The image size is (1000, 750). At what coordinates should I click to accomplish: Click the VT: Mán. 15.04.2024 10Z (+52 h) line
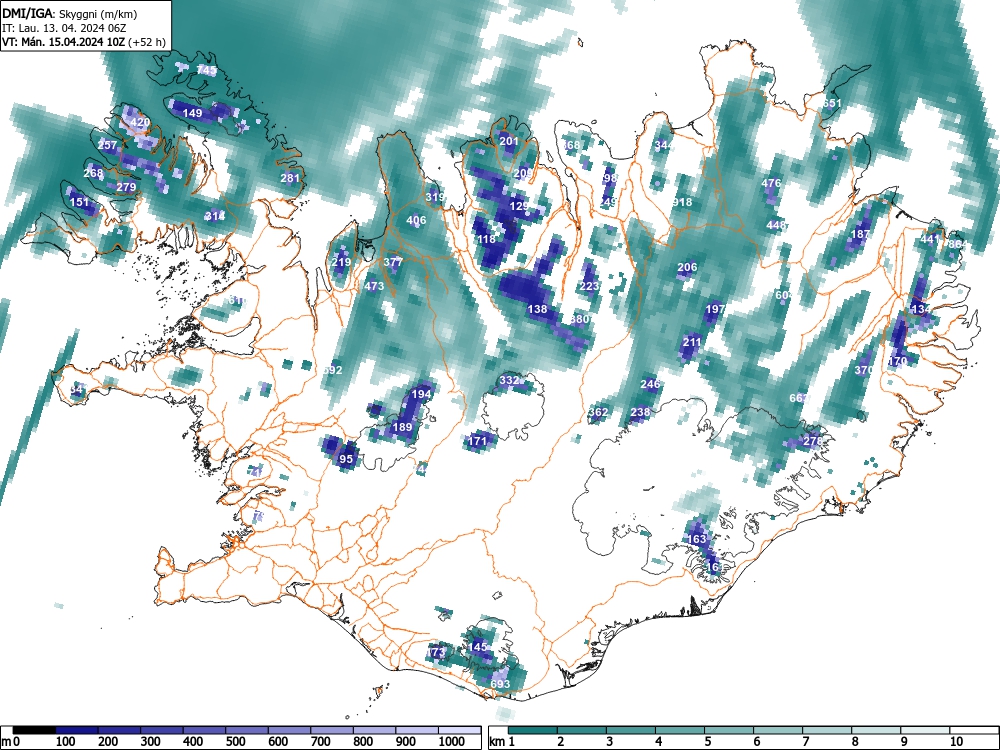(x=84, y=42)
